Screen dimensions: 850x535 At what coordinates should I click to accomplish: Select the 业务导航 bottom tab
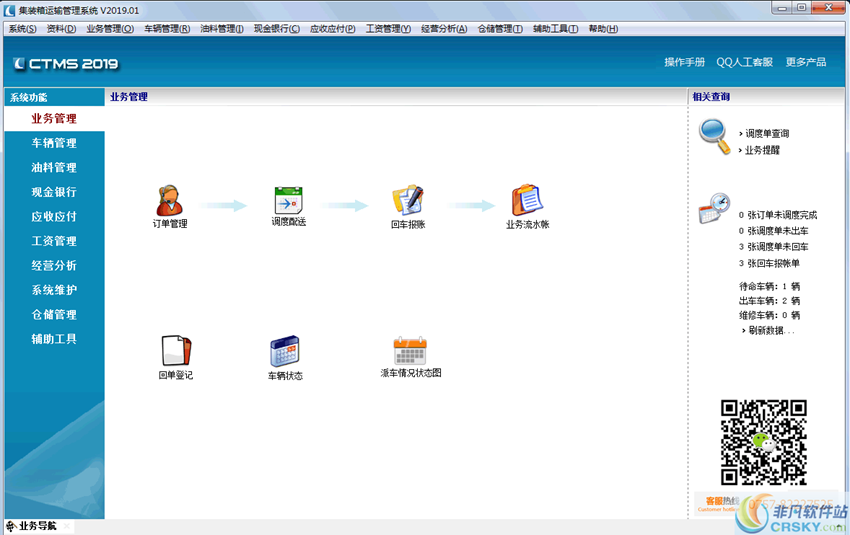coord(38,526)
